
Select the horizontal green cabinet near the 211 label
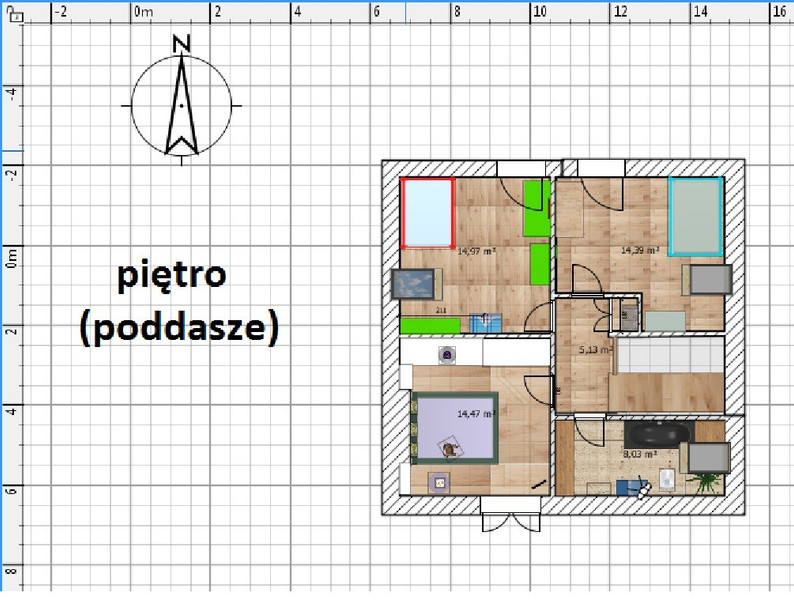(429, 325)
